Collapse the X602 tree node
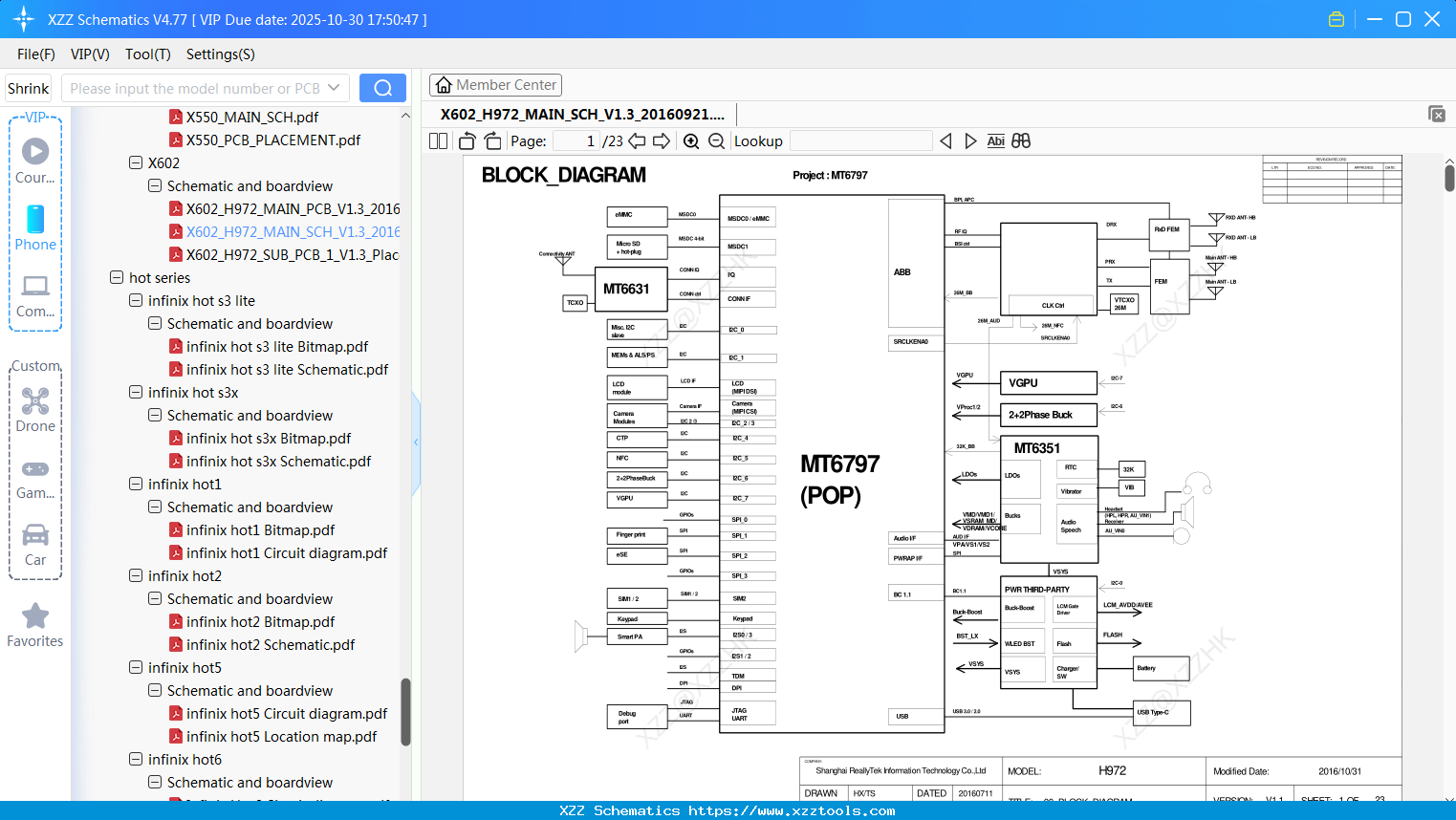 [x=136, y=162]
